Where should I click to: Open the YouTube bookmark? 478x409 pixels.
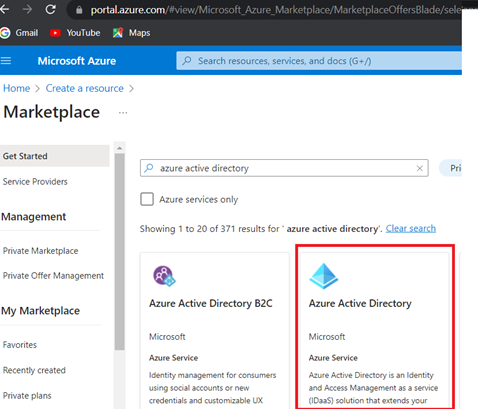pyautogui.click(x=75, y=33)
